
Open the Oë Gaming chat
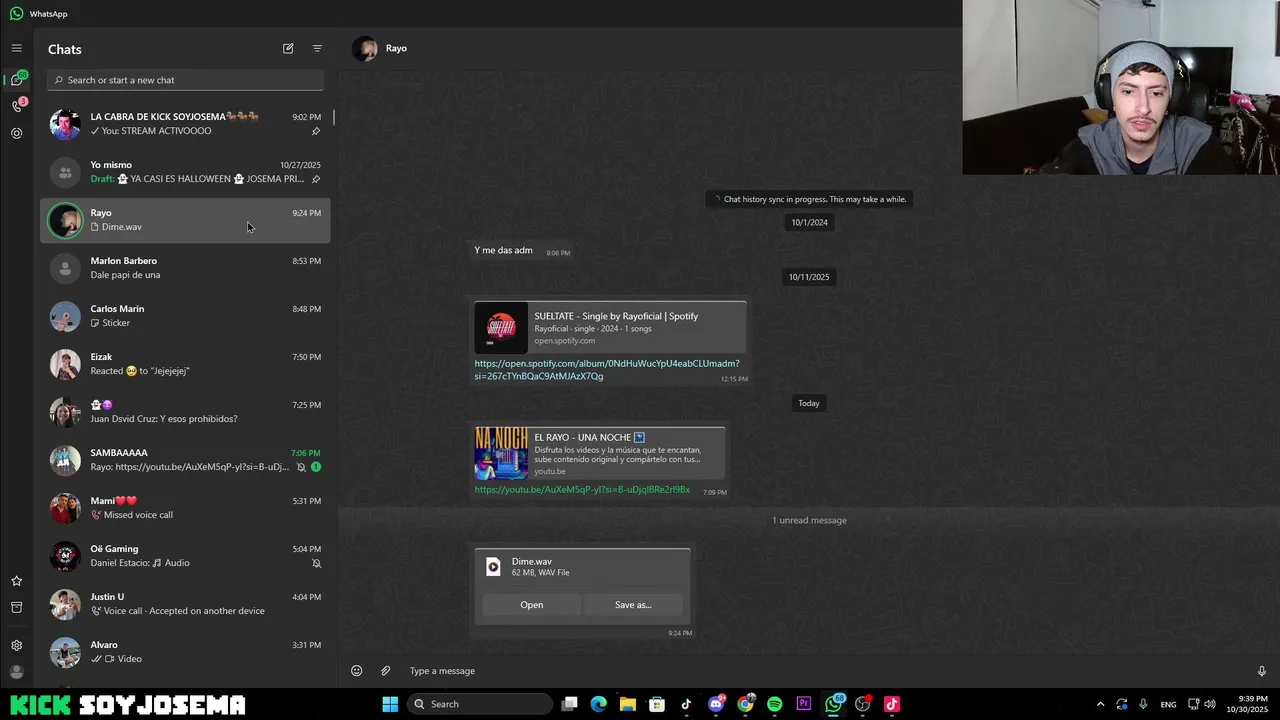185,556
